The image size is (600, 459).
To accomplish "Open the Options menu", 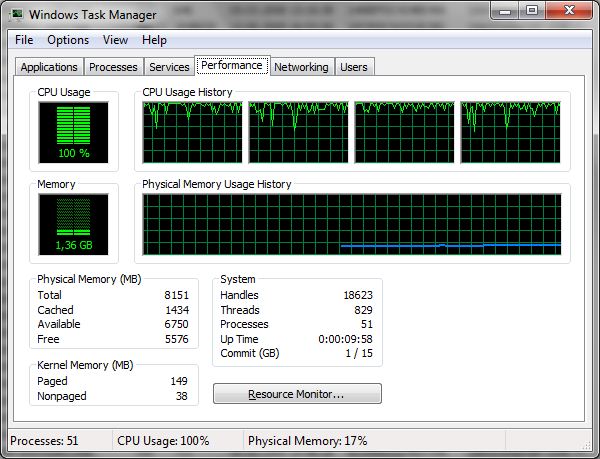I will (68, 40).
